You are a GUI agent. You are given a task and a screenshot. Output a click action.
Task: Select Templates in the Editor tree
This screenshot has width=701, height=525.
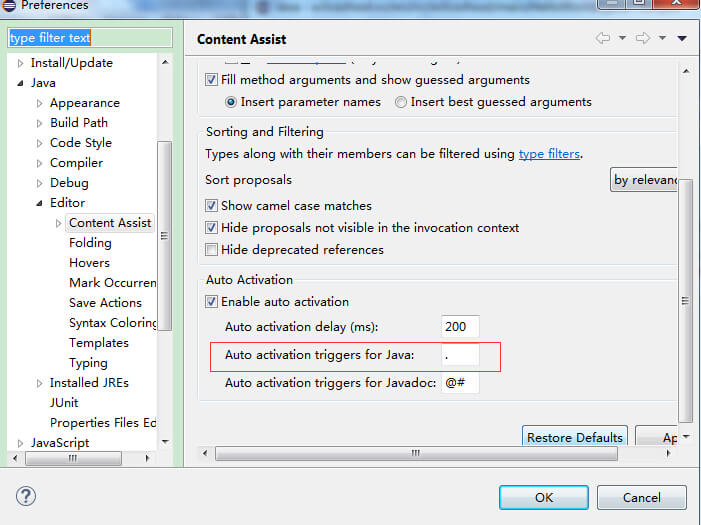tap(98, 342)
